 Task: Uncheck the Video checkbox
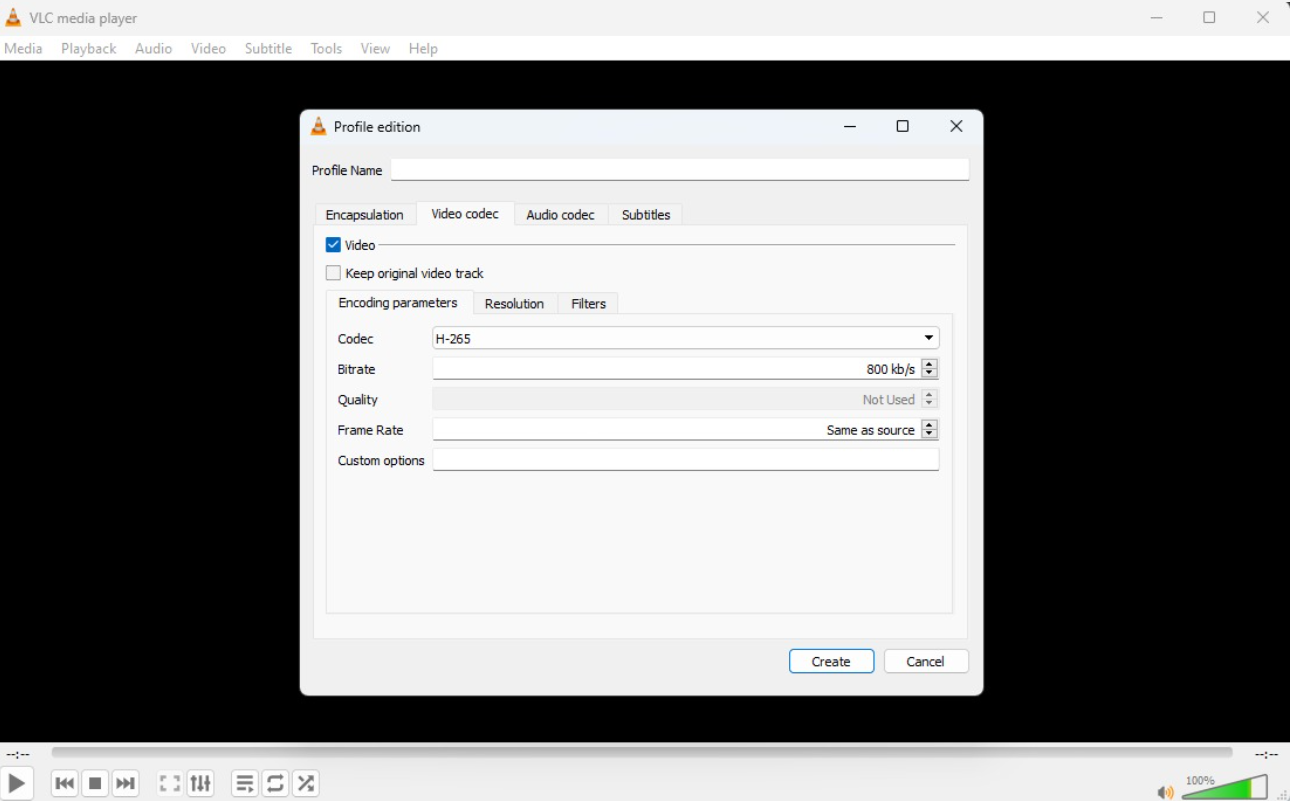point(333,244)
